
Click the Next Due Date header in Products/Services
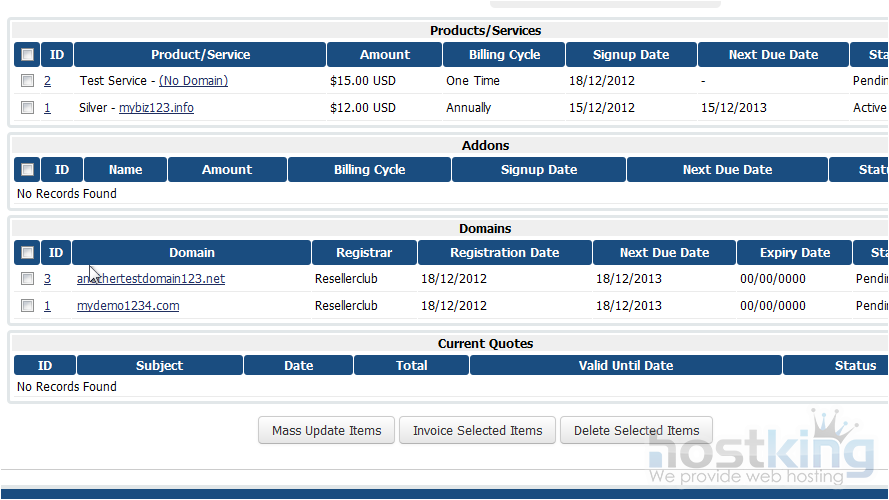coord(772,55)
